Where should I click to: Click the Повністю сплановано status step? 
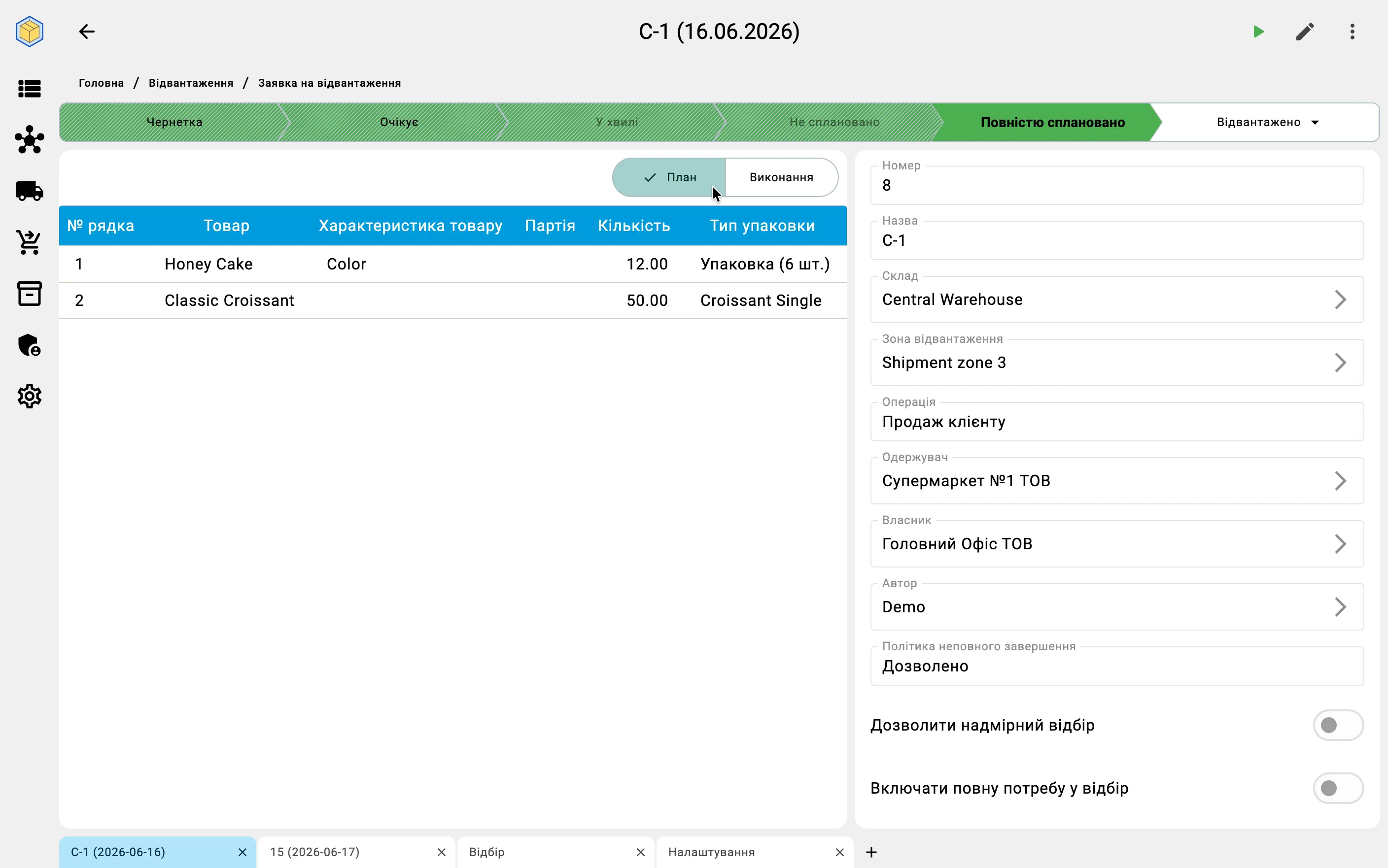[x=1052, y=122]
